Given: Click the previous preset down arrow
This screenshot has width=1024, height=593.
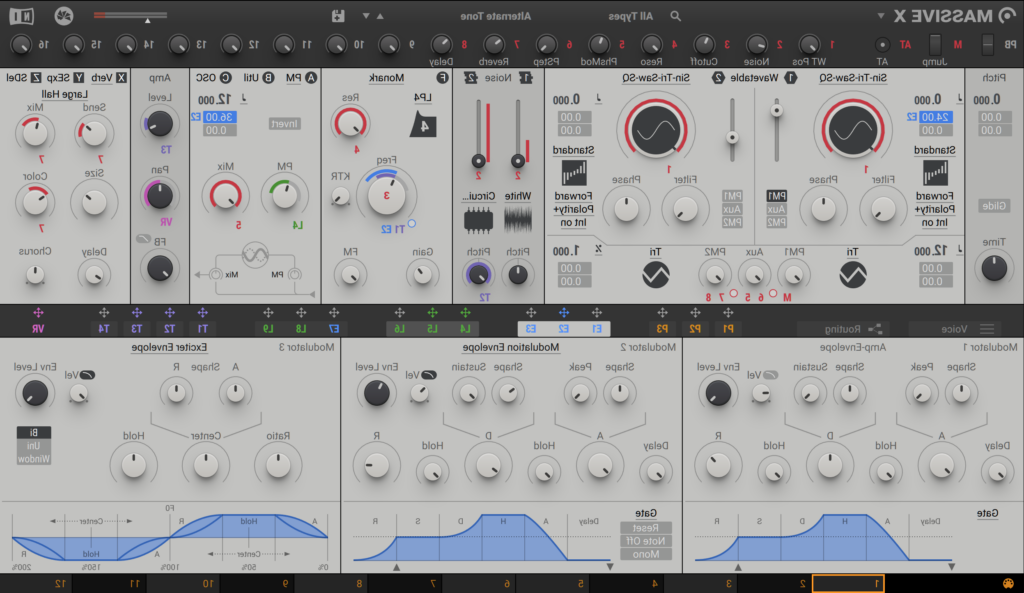Looking at the screenshot, I should pos(366,16).
